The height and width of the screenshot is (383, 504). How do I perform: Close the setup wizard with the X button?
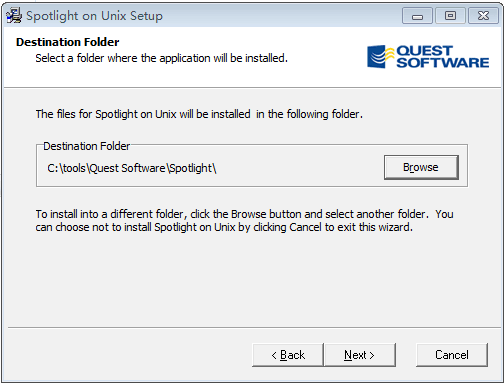(483, 16)
